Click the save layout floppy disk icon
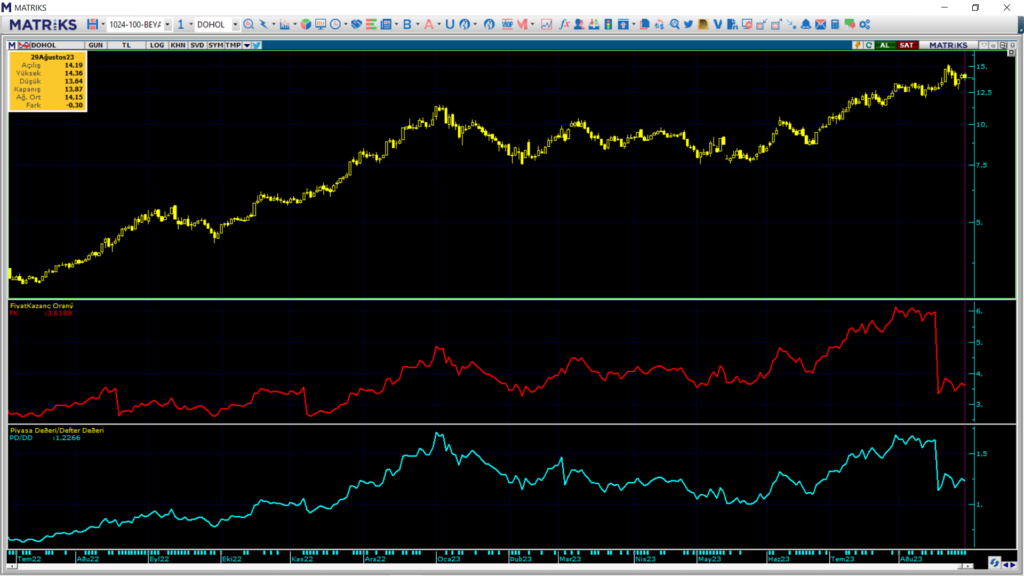Image resolution: width=1024 pixels, height=576 pixels. pyautogui.click(x=93, y=24)
